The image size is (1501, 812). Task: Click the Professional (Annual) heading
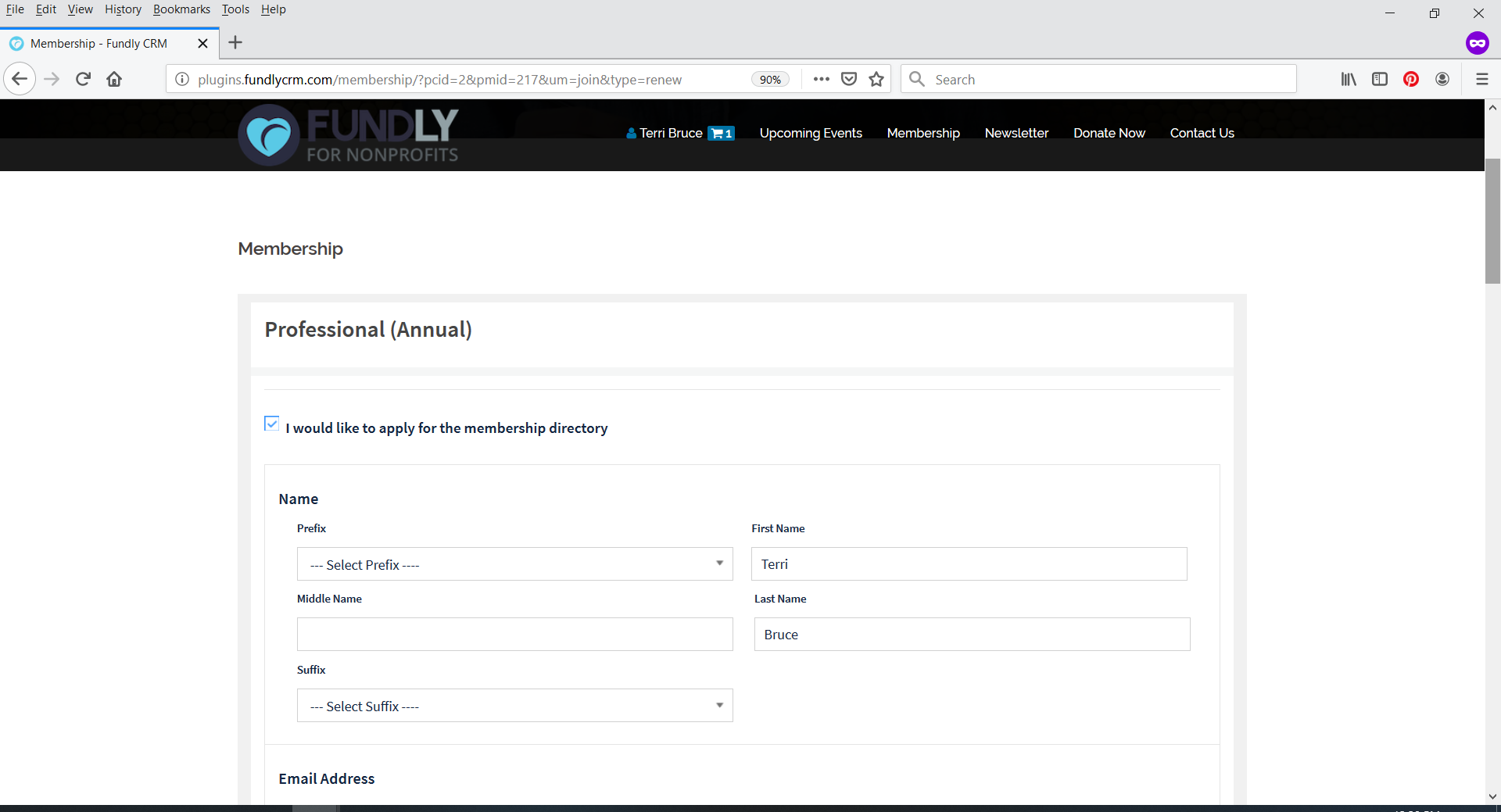click(368, 330)
